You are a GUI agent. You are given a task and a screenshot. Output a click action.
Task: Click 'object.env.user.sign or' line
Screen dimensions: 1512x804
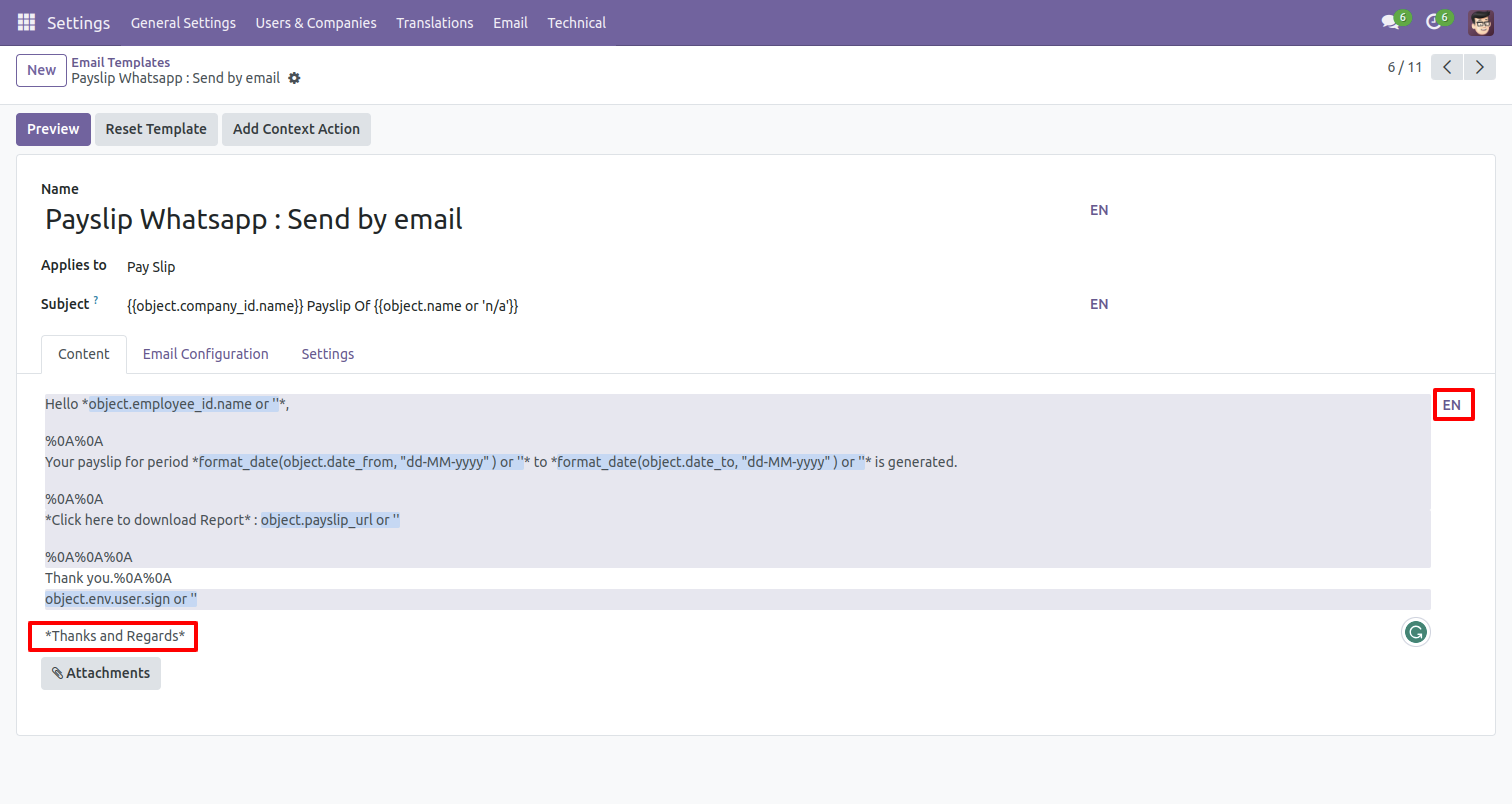[x=121, y=599]
